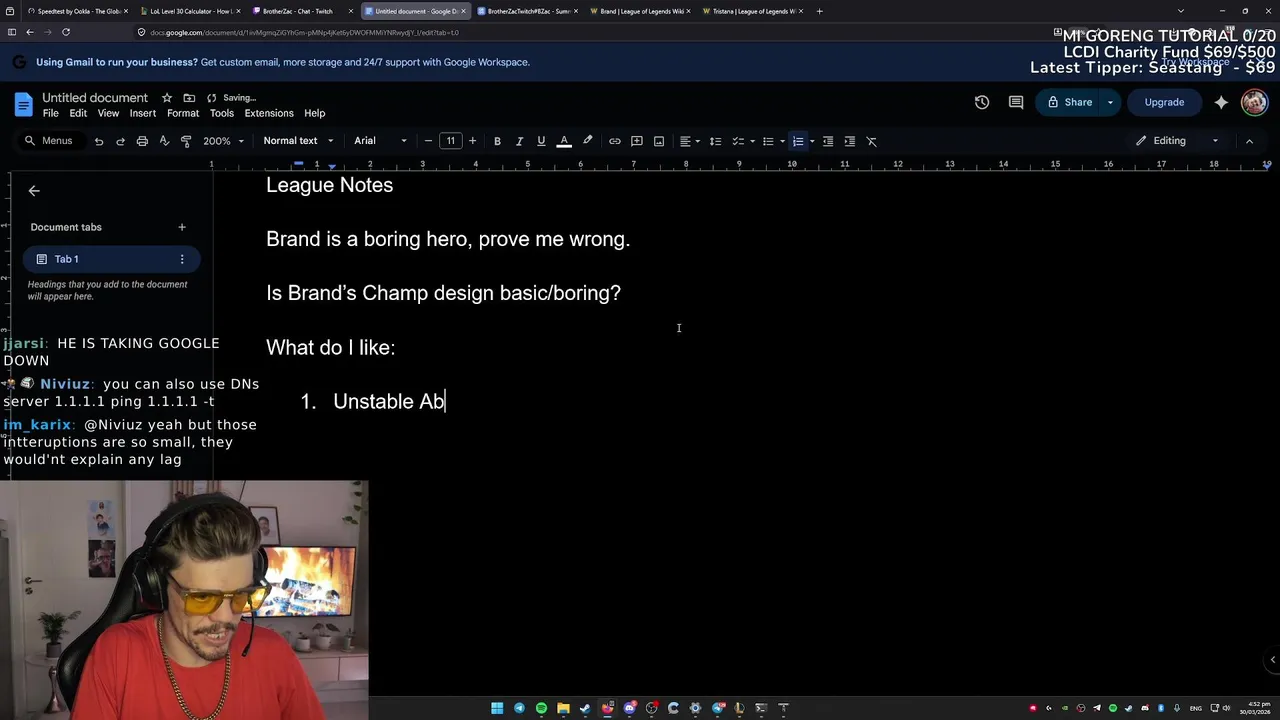Open version history with the clock icon
The width and height of the screenshot is (1280, 720).
[x=982, y=102]
